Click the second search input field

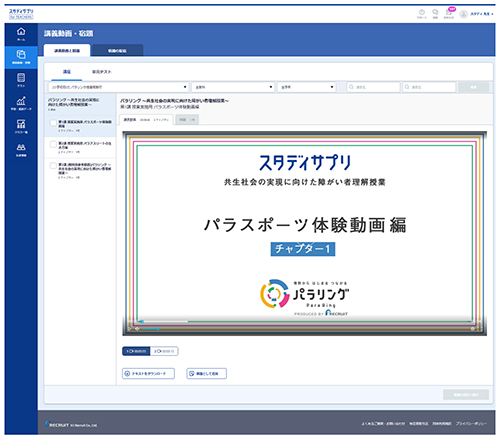click(x=429, y=87)
